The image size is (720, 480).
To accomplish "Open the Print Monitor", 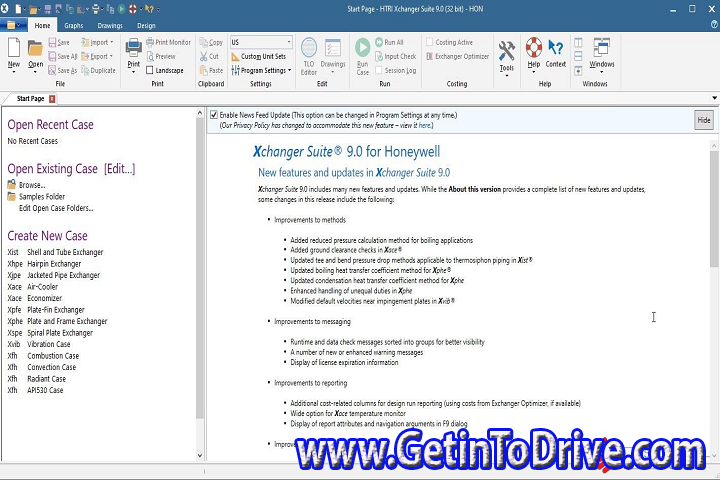I will coord(169,42).
